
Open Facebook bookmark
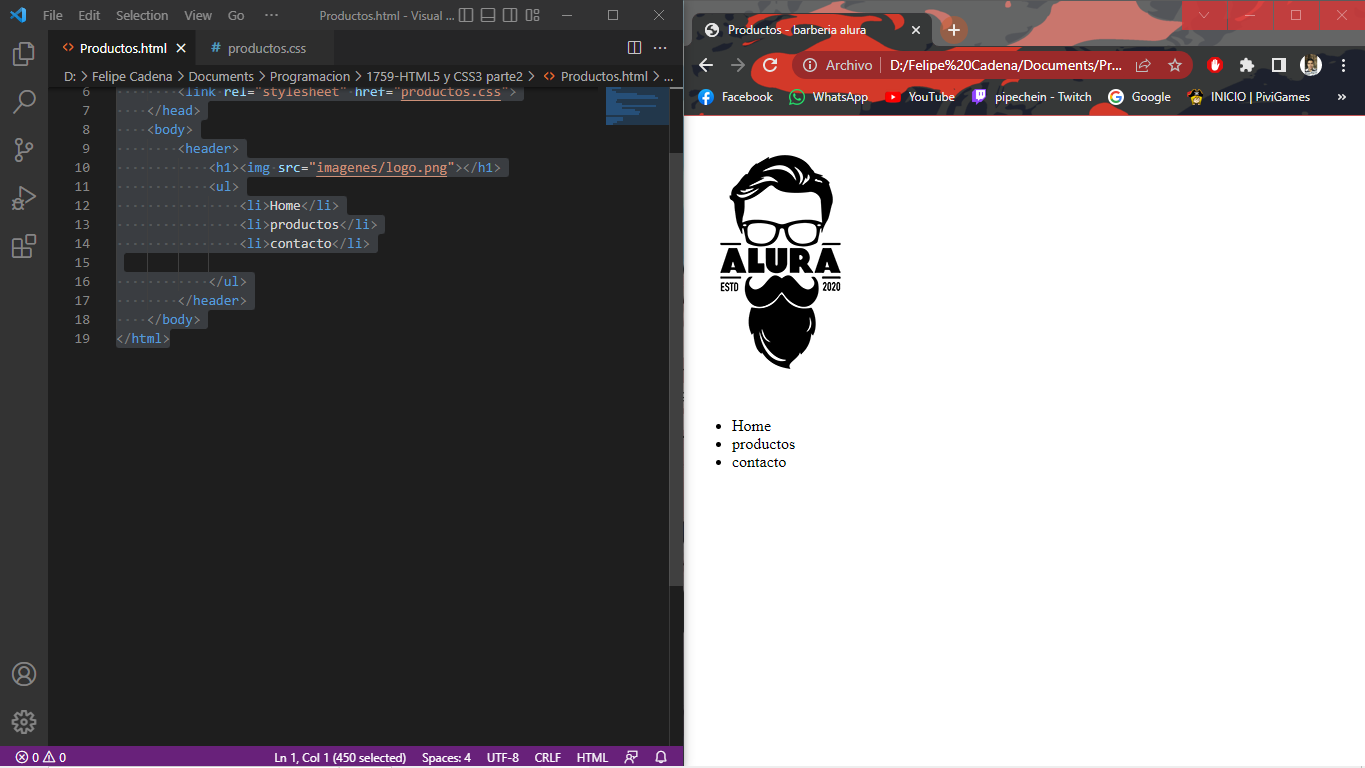pyautogui.click(x=736, y=97)
